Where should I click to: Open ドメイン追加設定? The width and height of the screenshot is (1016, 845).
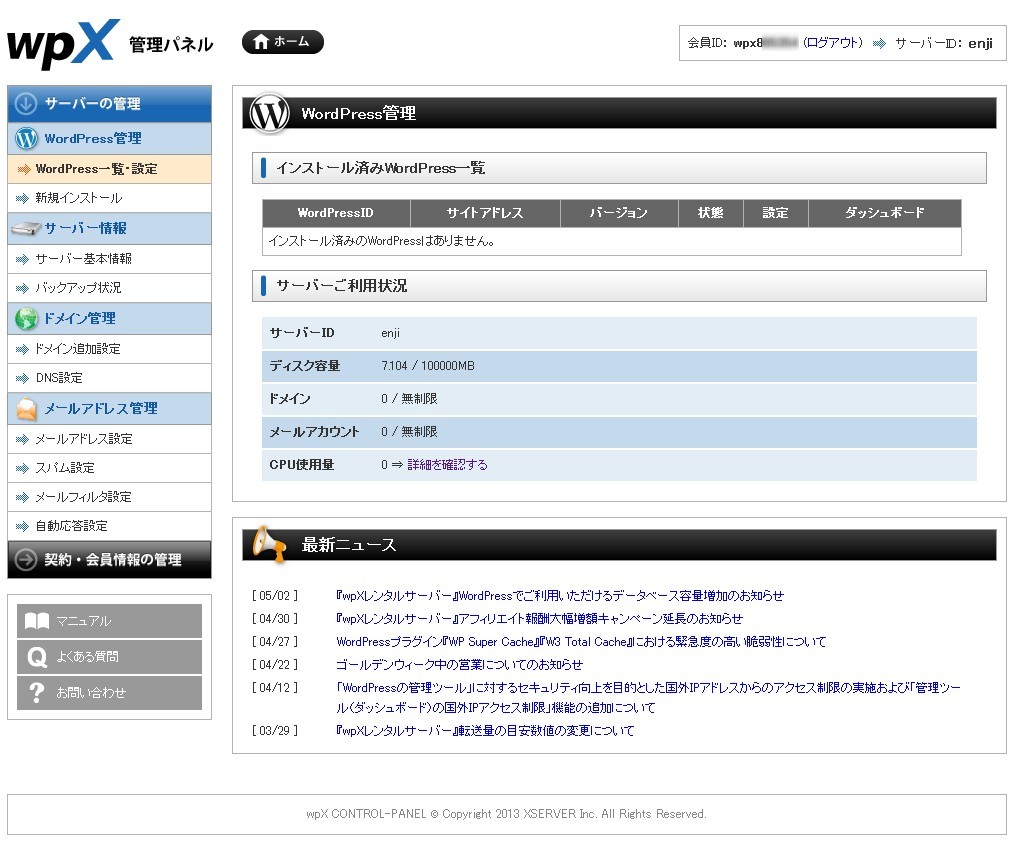point(110,349)
